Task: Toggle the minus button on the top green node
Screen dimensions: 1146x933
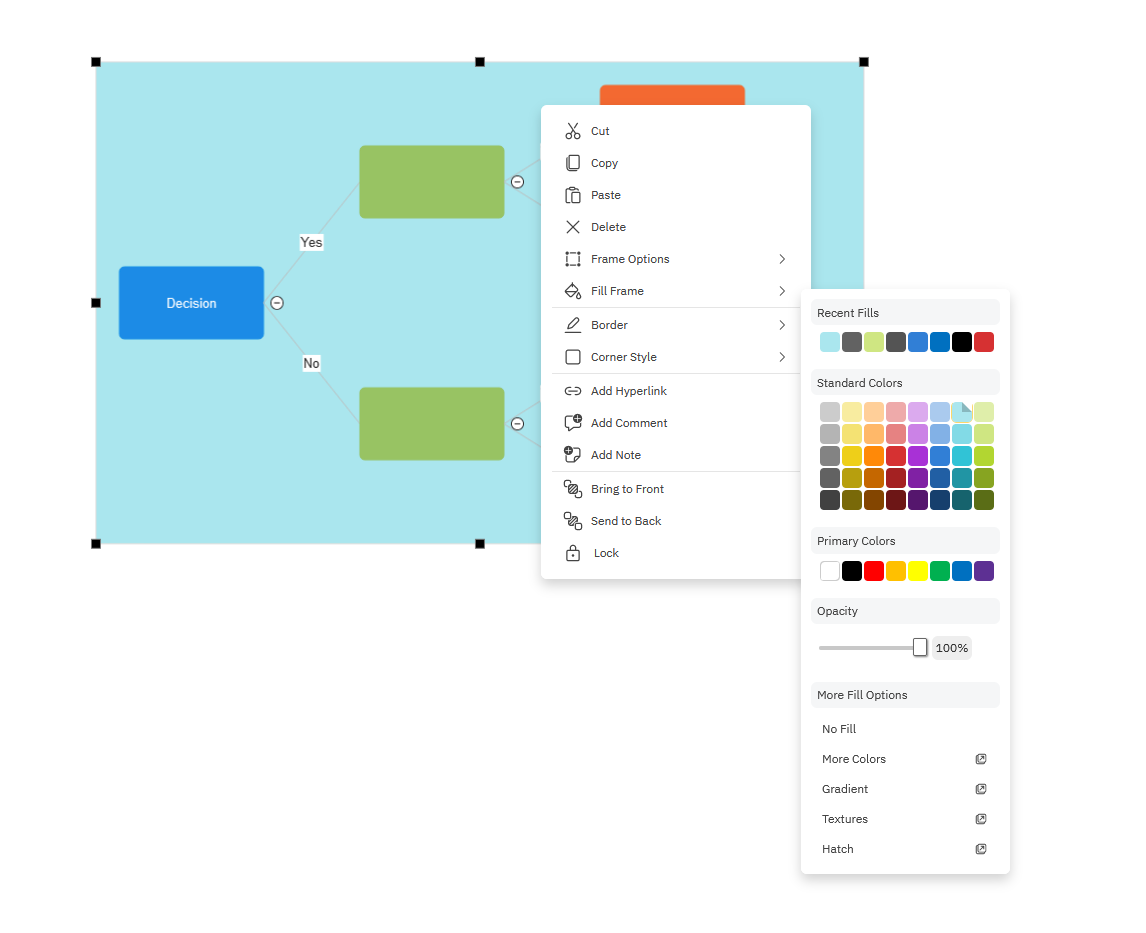Action: tap(518, 182)
